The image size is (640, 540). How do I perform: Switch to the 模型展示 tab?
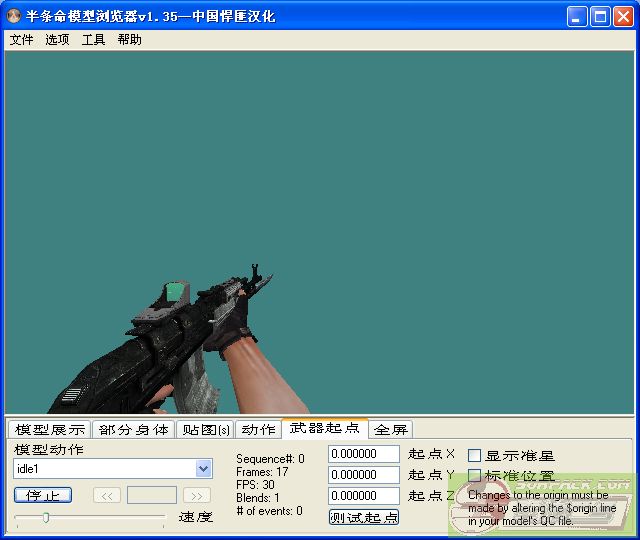coord(50,429)
